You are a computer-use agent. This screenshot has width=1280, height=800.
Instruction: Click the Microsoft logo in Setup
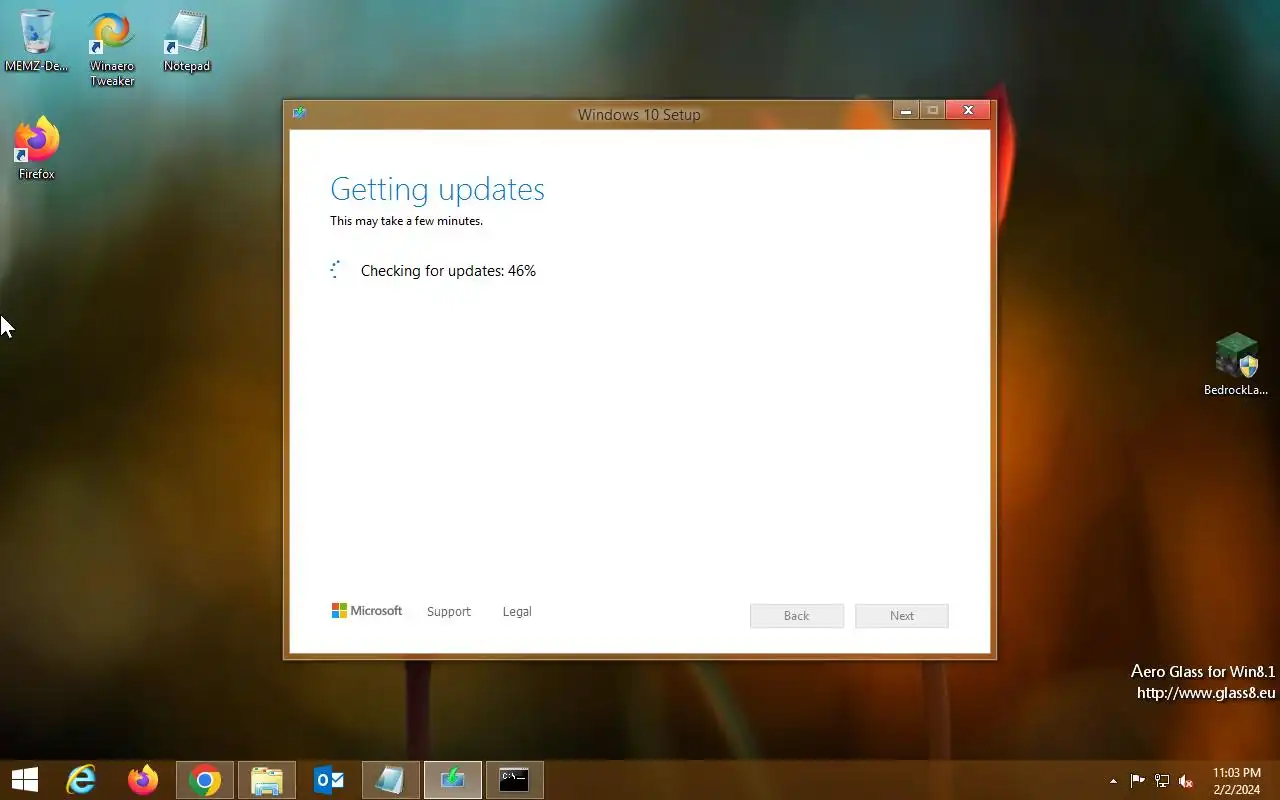pos(367,611)
